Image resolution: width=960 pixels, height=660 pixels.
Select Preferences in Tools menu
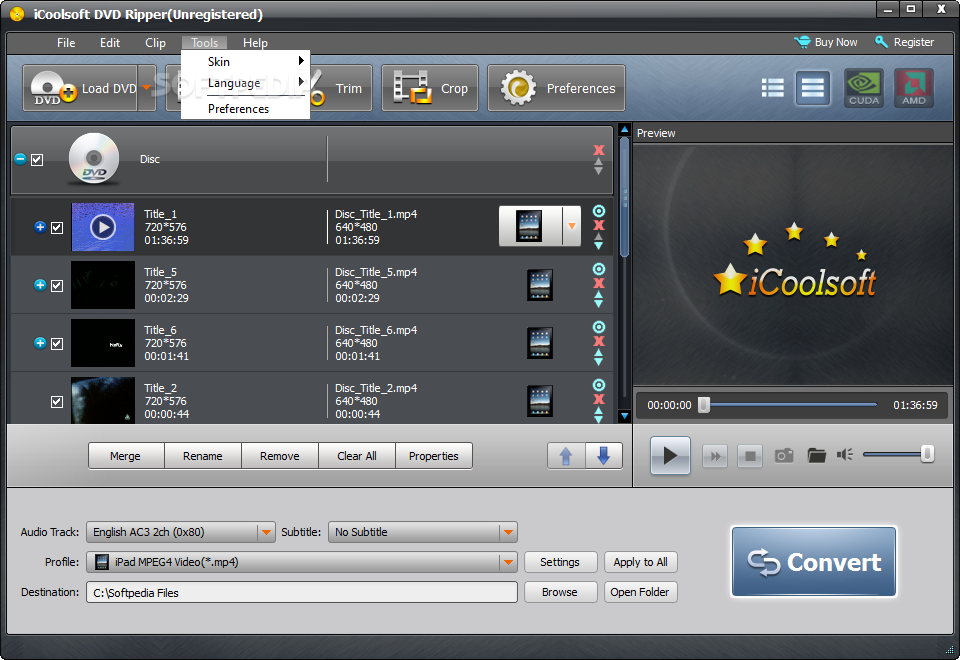[x=246, y=108]
